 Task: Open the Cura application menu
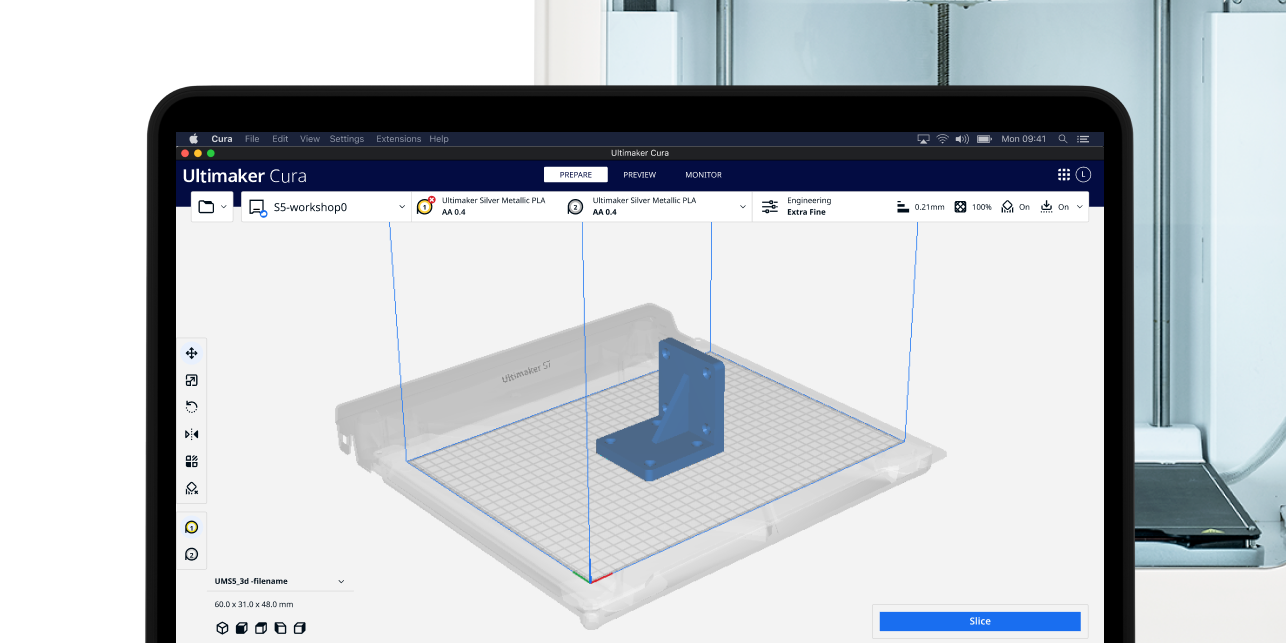[x=222, y=139]
